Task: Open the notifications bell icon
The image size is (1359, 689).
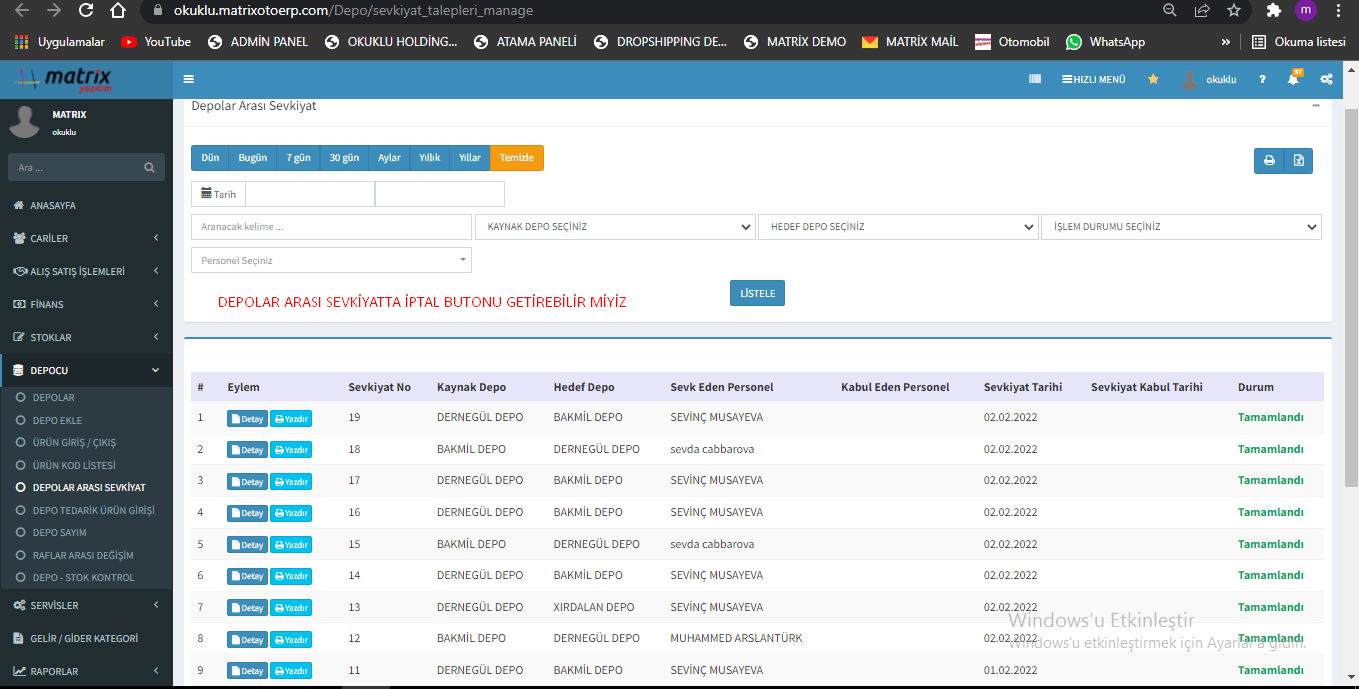Action: (x=1293, y=79)
